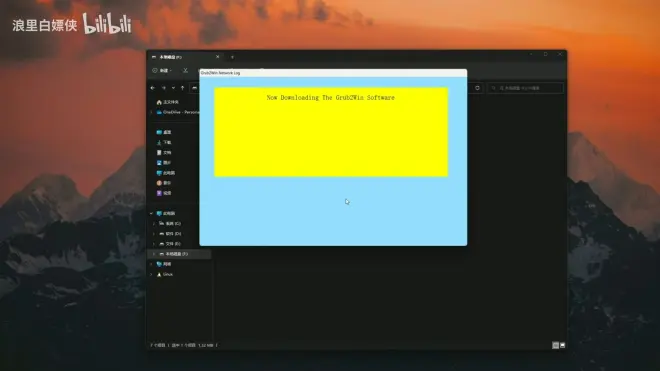The image size is (660, 371).
Task: Open the Videos folder icon
Action: point(159,193)
